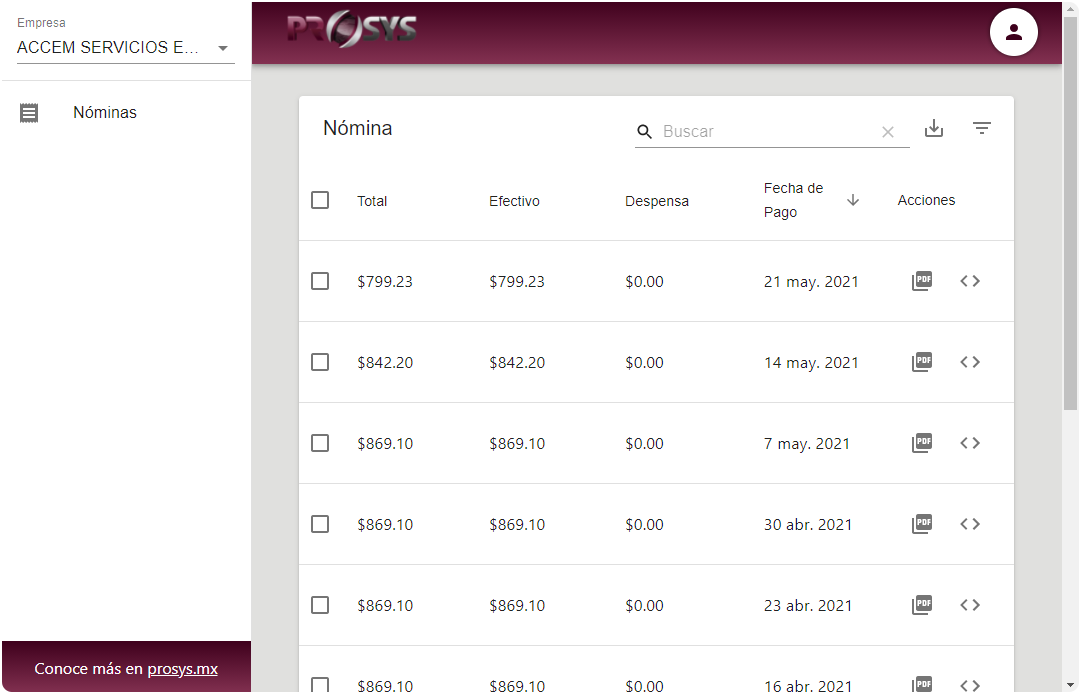The image size is (1080, 695).
Task: Check the $799.23 payroll row checkbox
Action: (x=320, y=281)
